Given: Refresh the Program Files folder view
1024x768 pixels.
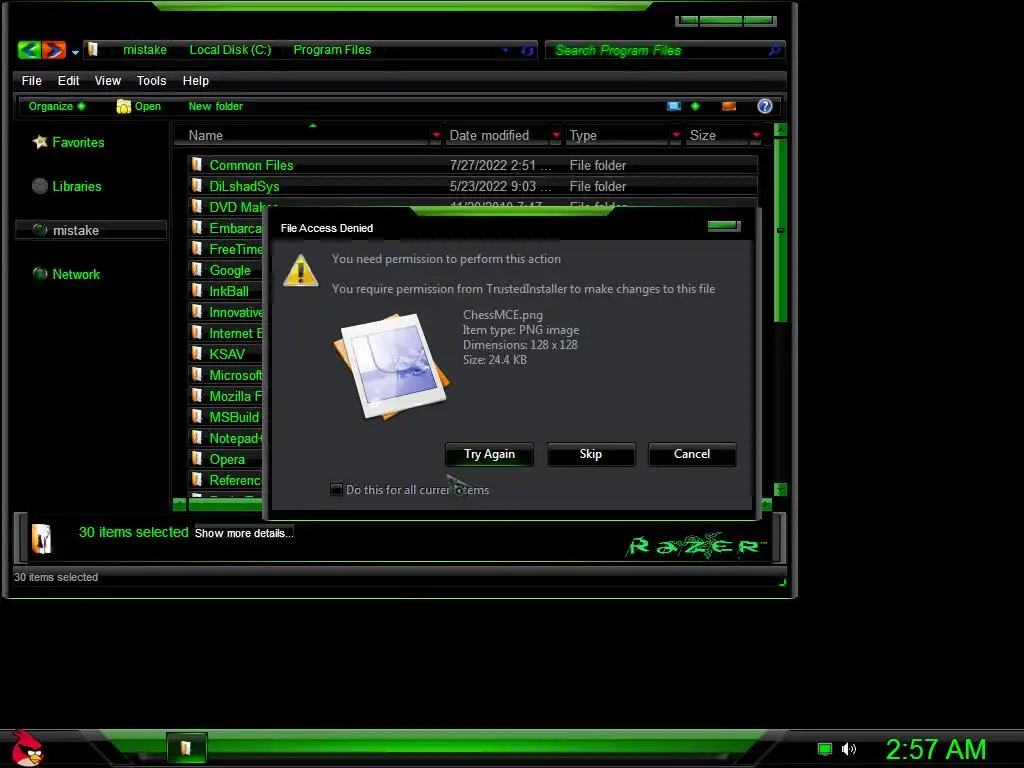Looking at the screenshot, I should 527,50.
